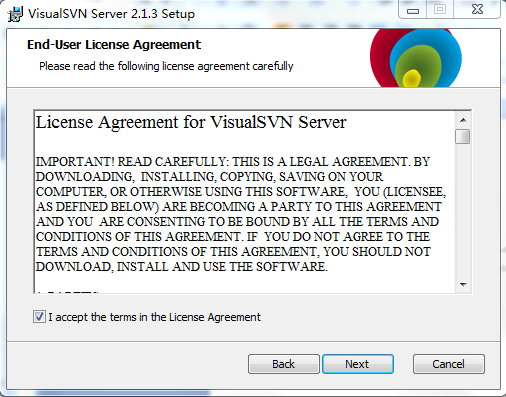
Task: Uncheck I accept the terms checkbox
Action: pos(39,317)
